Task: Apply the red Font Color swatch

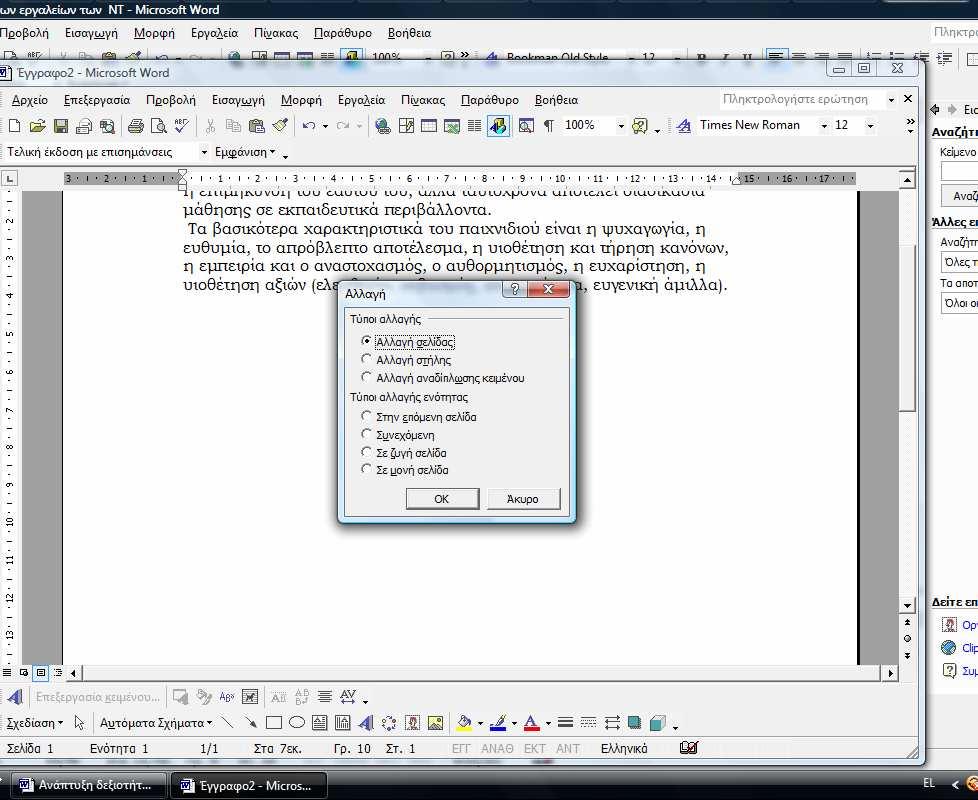Action: 531,723
